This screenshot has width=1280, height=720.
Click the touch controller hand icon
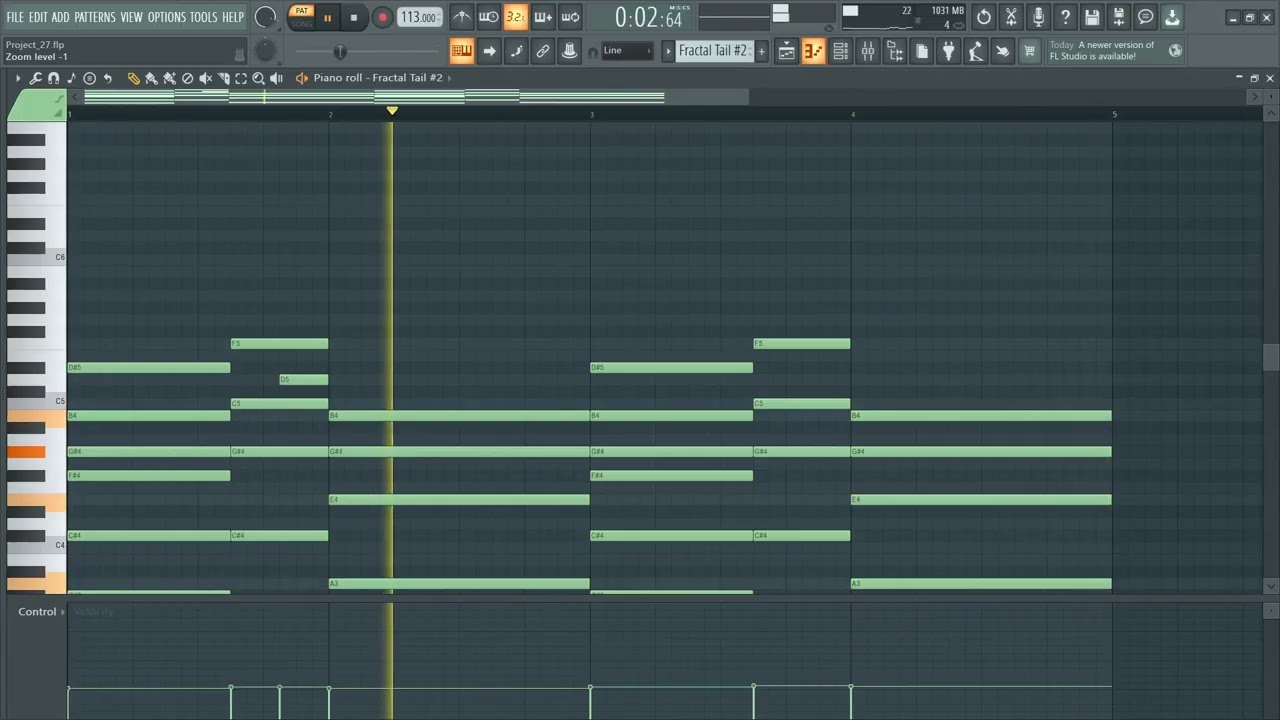click(x=1002, y=51)
